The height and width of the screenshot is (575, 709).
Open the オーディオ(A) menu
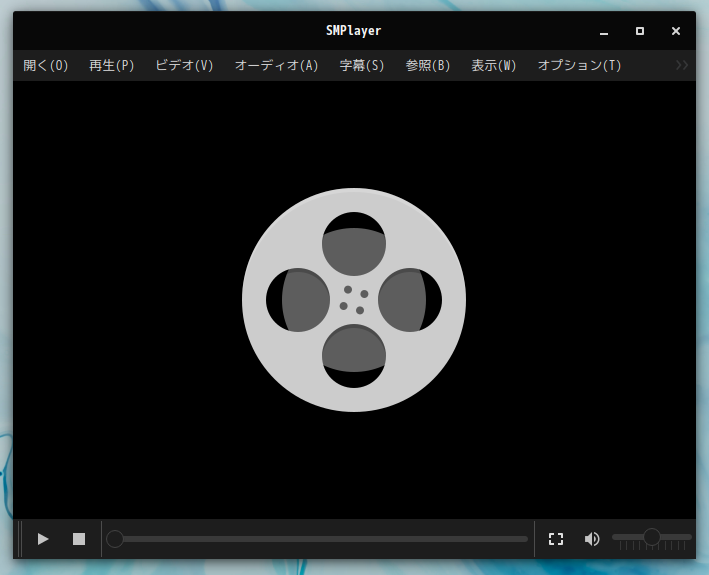coord(277,66)
